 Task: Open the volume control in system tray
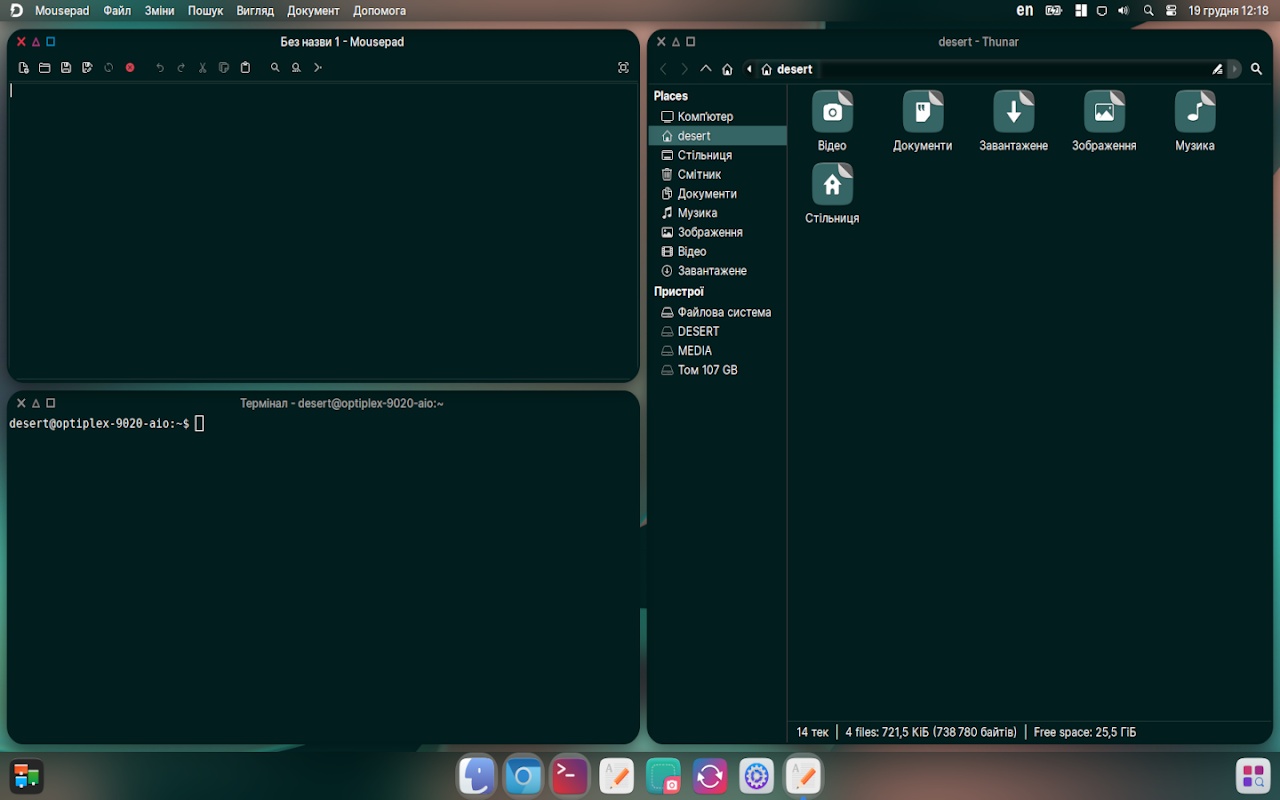(1123, 11)
